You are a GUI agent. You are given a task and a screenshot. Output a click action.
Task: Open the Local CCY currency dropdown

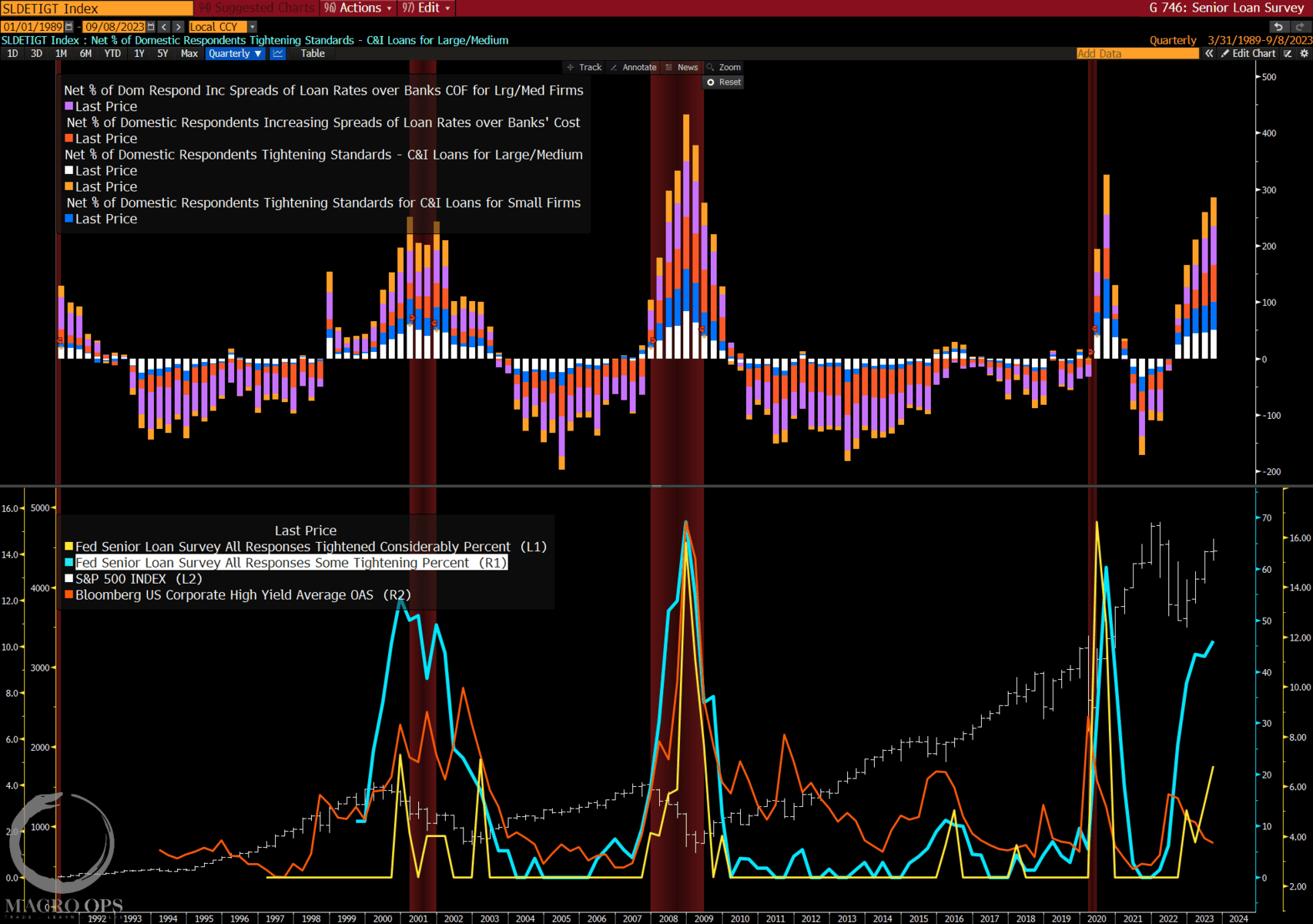tap(223, 27)
